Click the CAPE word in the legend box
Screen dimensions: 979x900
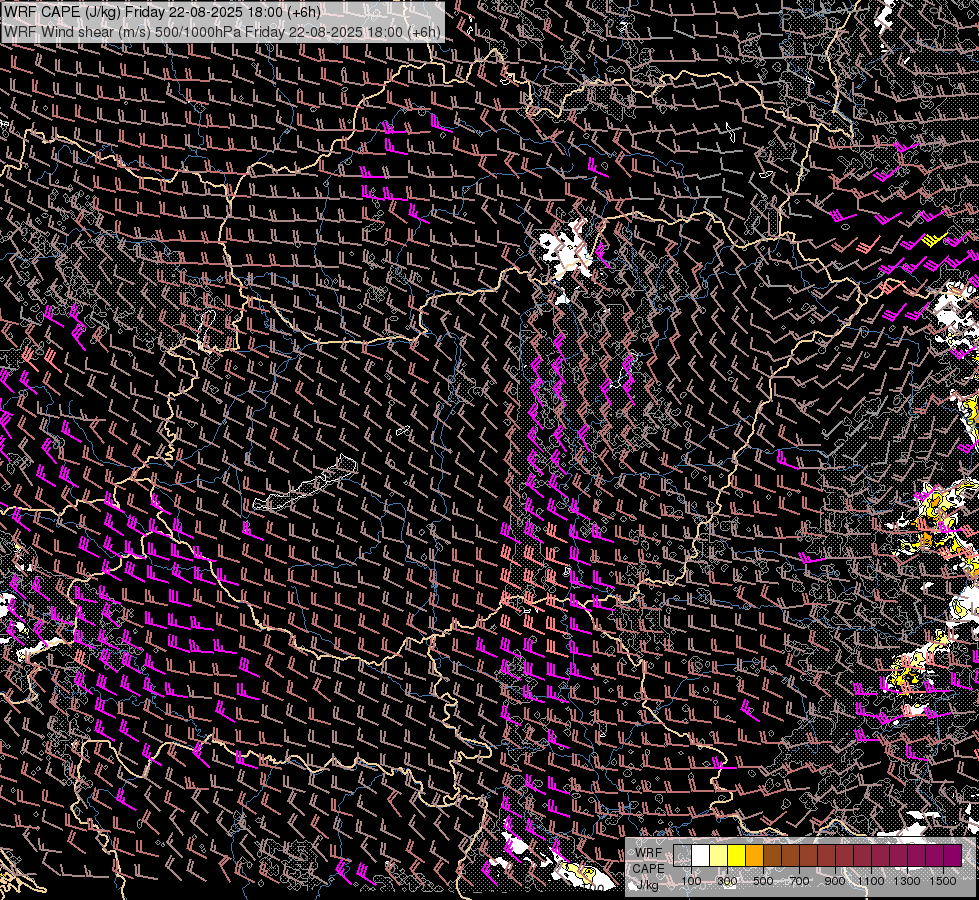coord(649,868)
